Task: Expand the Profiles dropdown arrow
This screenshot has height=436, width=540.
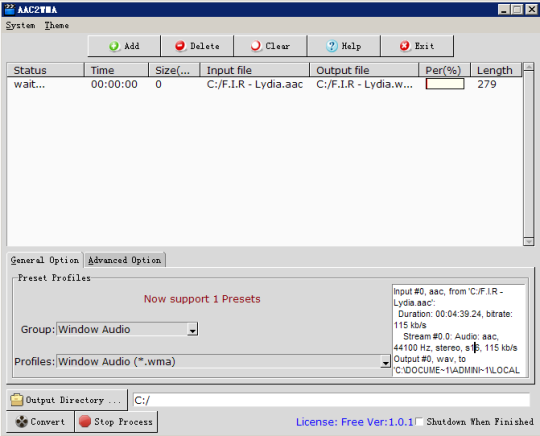Action: 385,362
